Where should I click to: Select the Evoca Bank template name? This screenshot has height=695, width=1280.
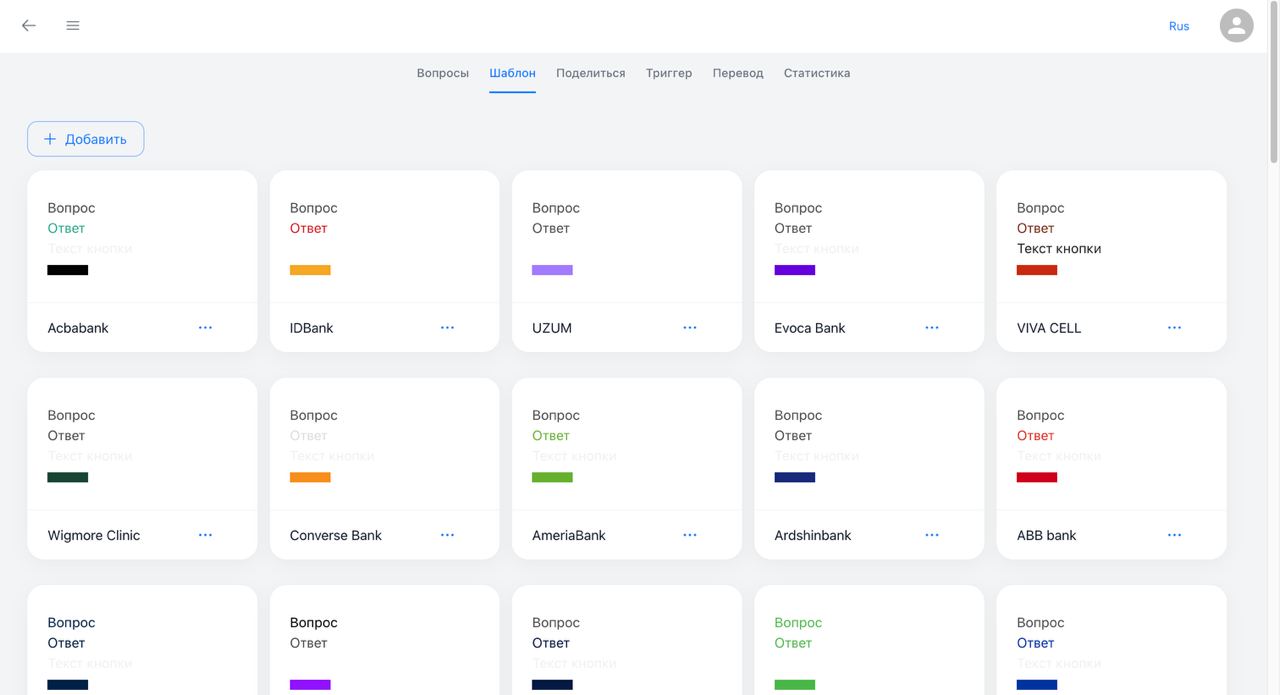click(810, 328)
